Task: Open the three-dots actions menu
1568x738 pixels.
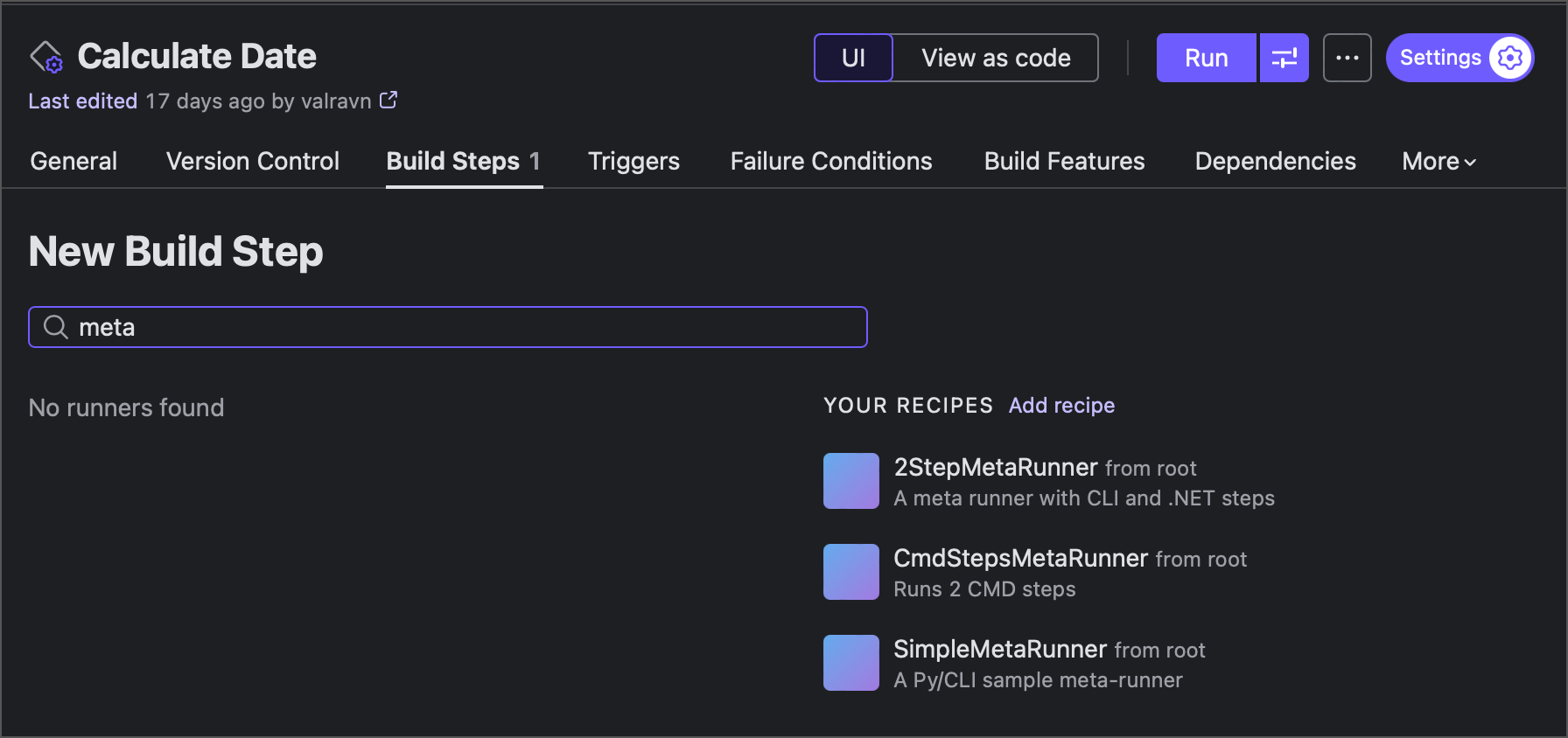Action: [x=1347, y=58]
